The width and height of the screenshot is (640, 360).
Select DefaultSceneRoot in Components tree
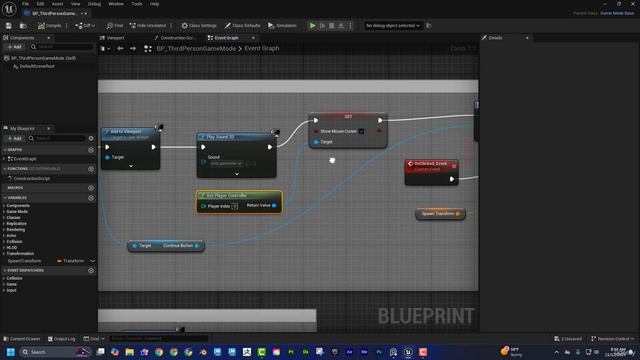(x=37, y=66)
